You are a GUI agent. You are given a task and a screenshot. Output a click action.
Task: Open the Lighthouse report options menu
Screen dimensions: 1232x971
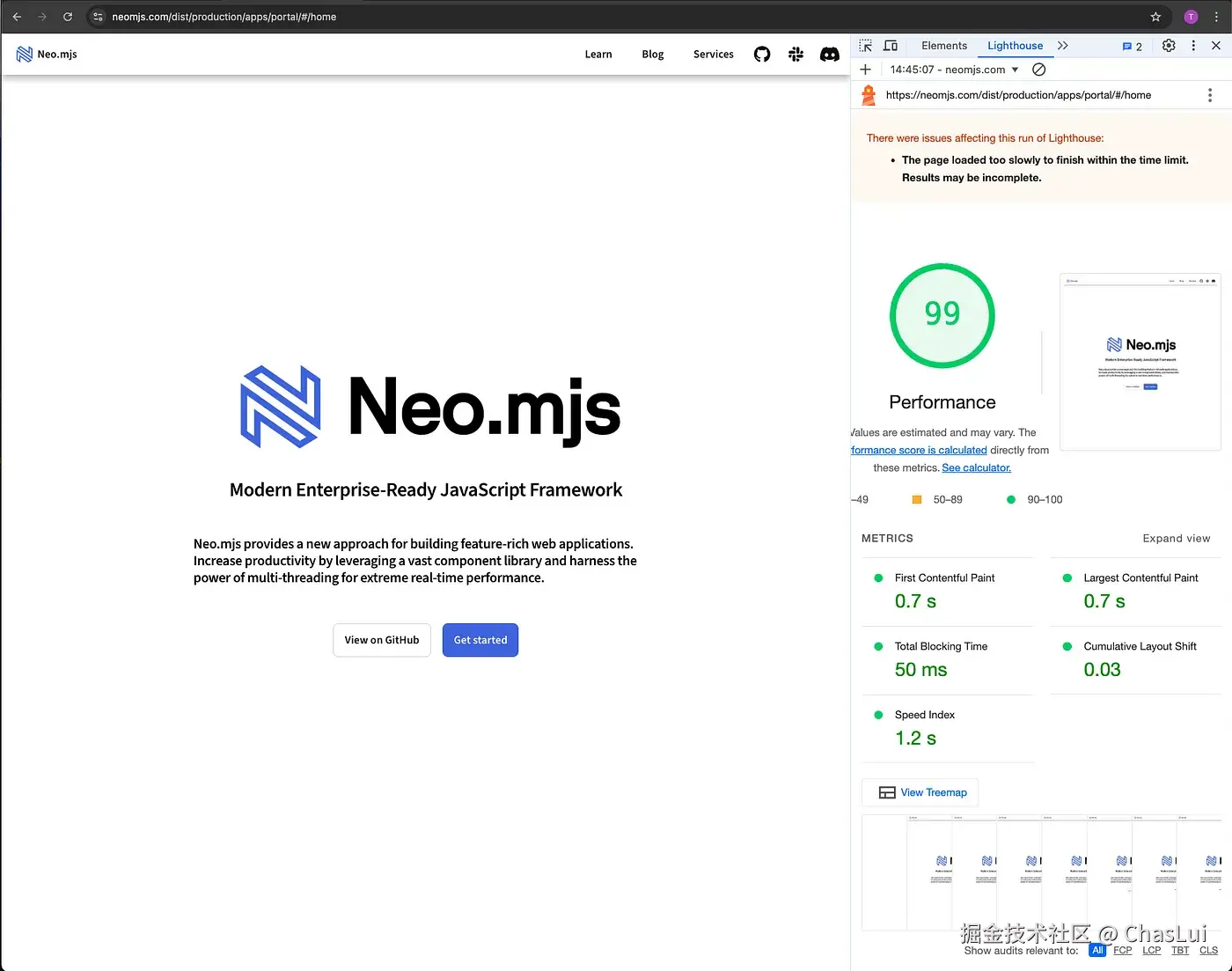coord(1210,95)
